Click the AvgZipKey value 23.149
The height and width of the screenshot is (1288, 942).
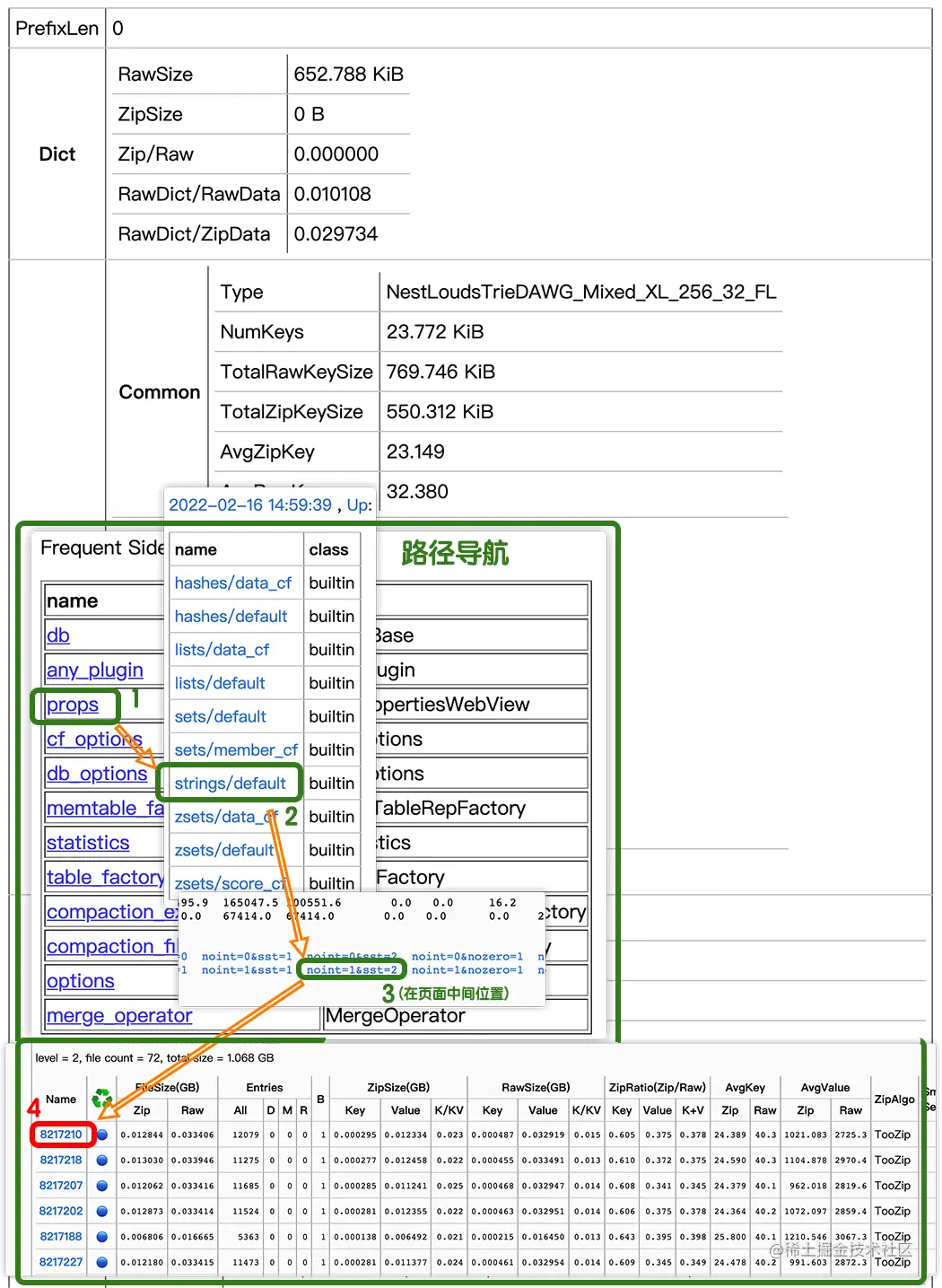point(415,451)
